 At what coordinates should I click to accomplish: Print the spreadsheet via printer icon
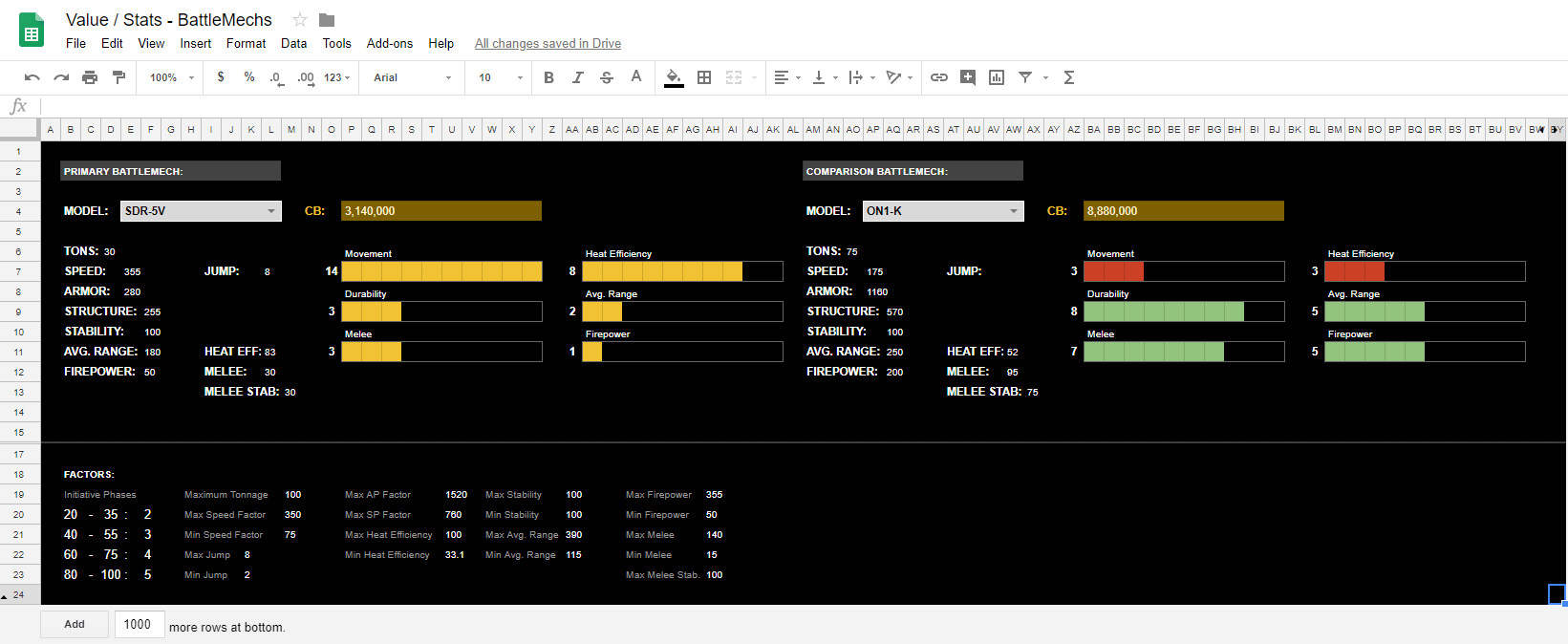(x=90, y=77)
